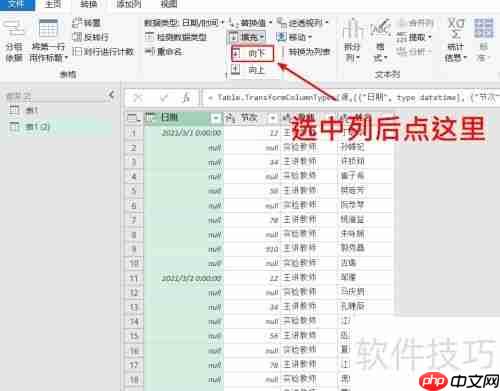Click null date cell in row 2
The height and width of the screenshot is (391, 500).
pyautogui.click(x=184, y=147)
